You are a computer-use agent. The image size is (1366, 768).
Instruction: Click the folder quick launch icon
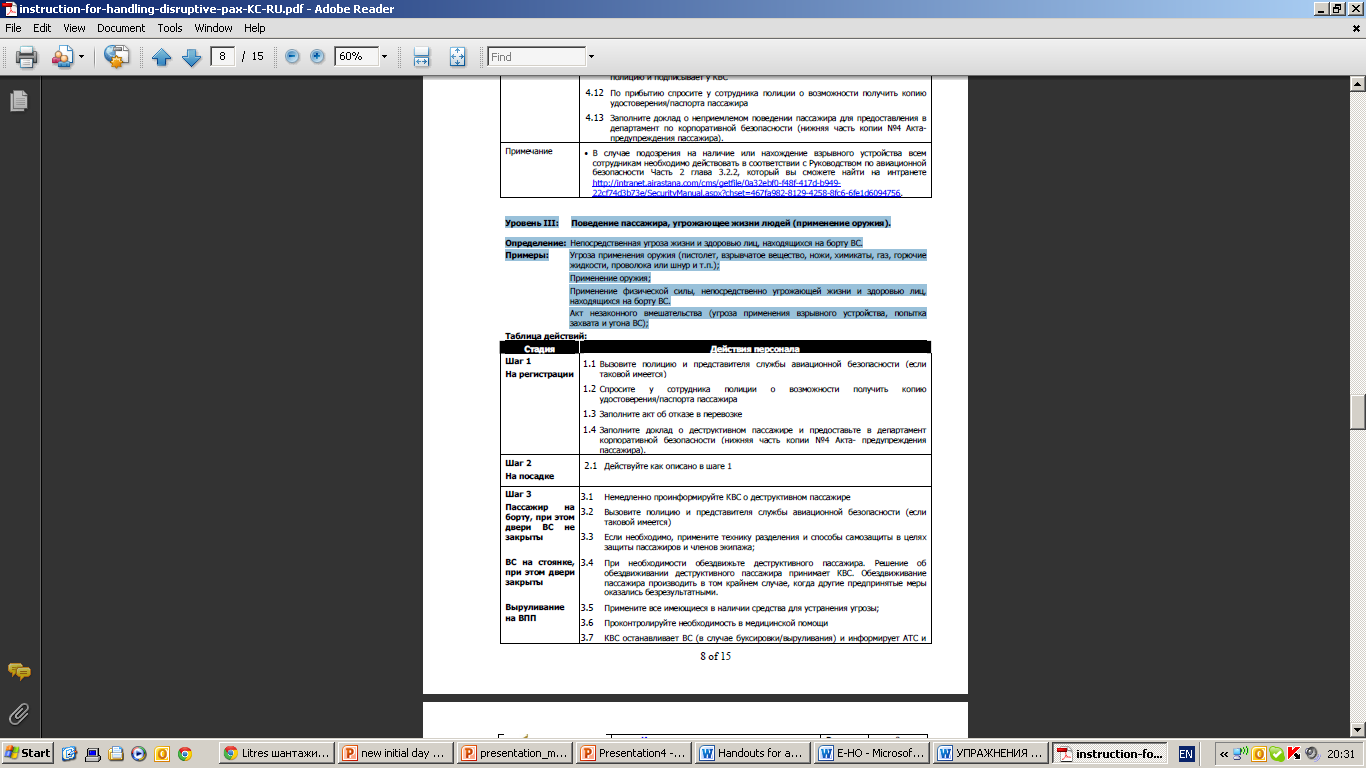[115, 754]
